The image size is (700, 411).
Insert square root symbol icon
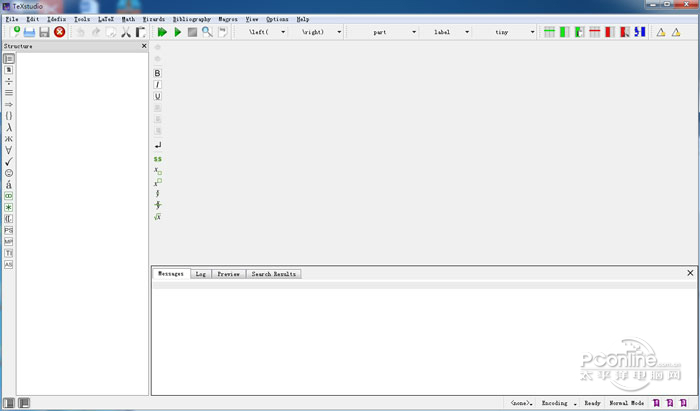click(158, 217)
